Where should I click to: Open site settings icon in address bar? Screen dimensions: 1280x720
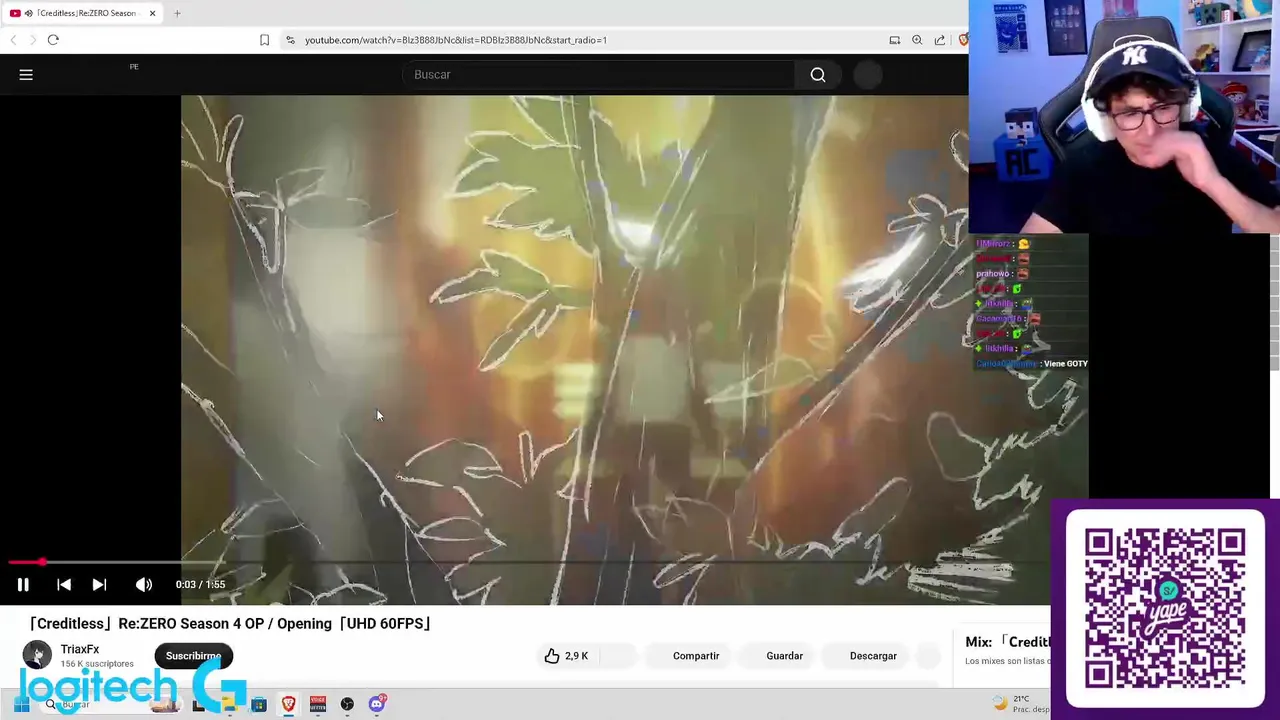pos(290,40)
